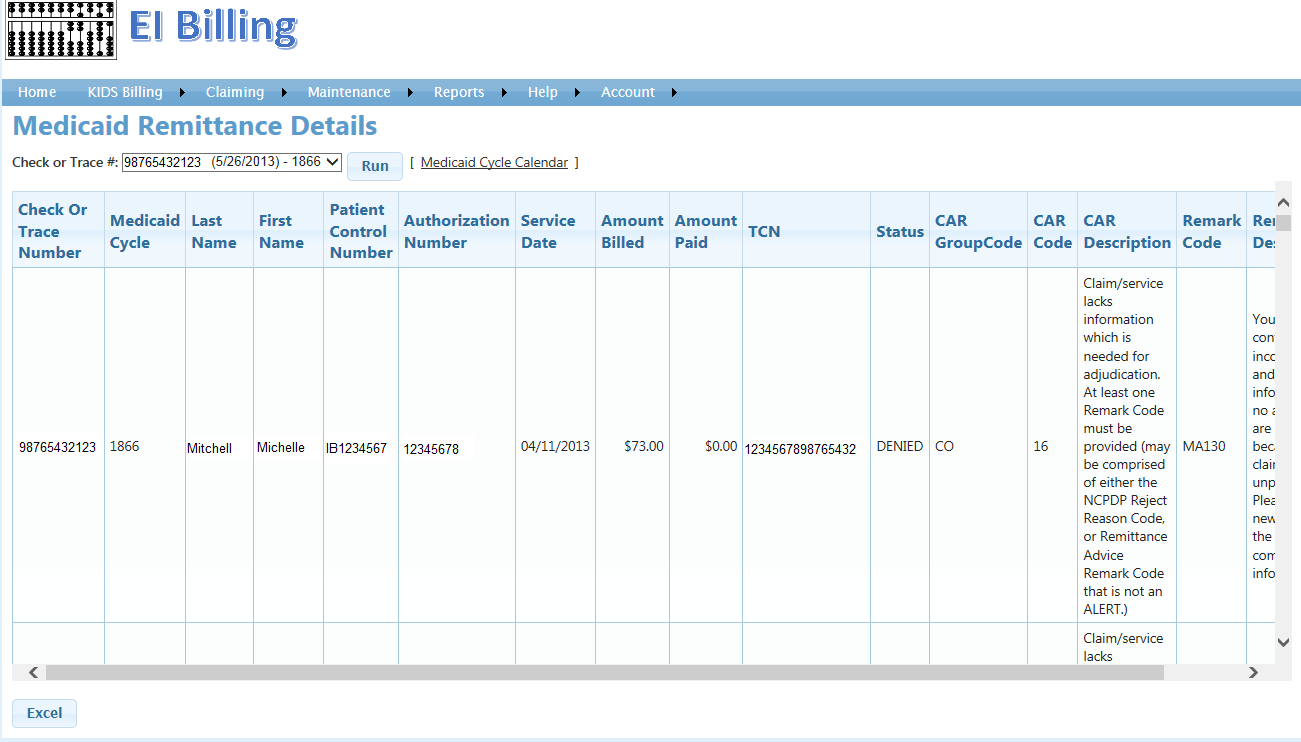The height and width of the screenshot is (742, 1301).
Task: Click the CAR Description column header
Action: click(x=1126, y=231)
